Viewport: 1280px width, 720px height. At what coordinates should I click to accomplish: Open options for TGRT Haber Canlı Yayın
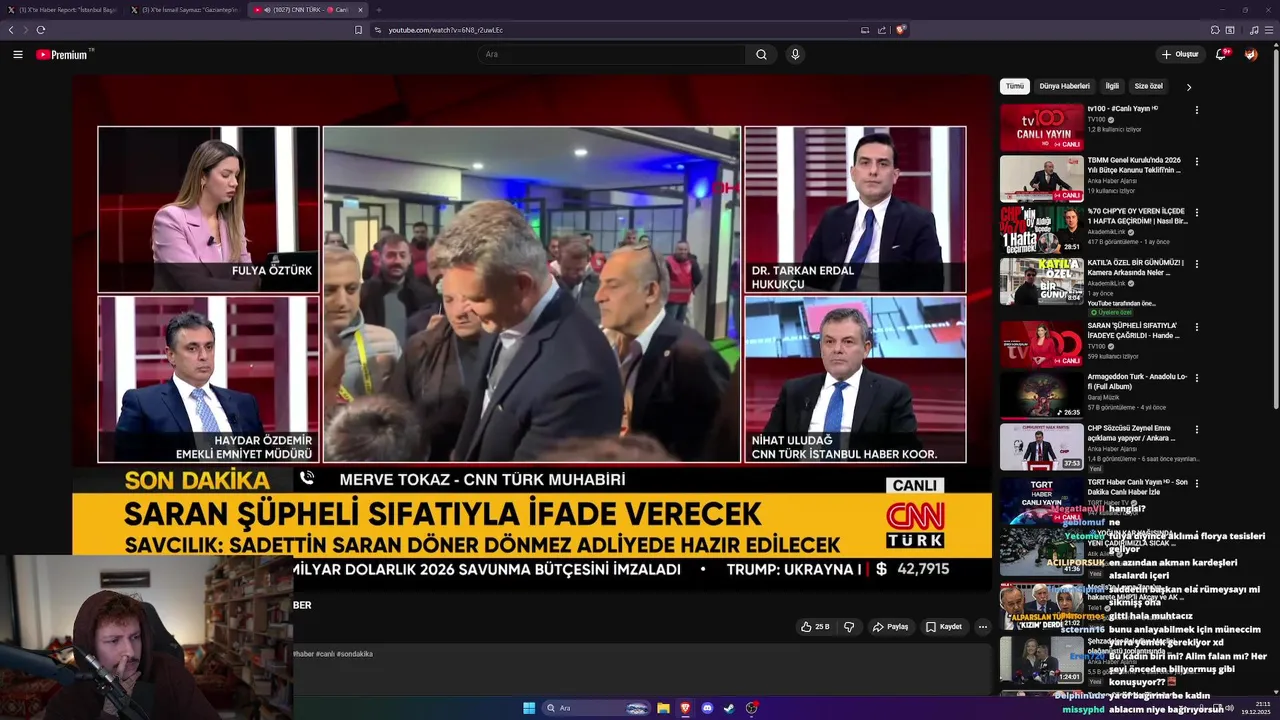[x=1197, y=483]
